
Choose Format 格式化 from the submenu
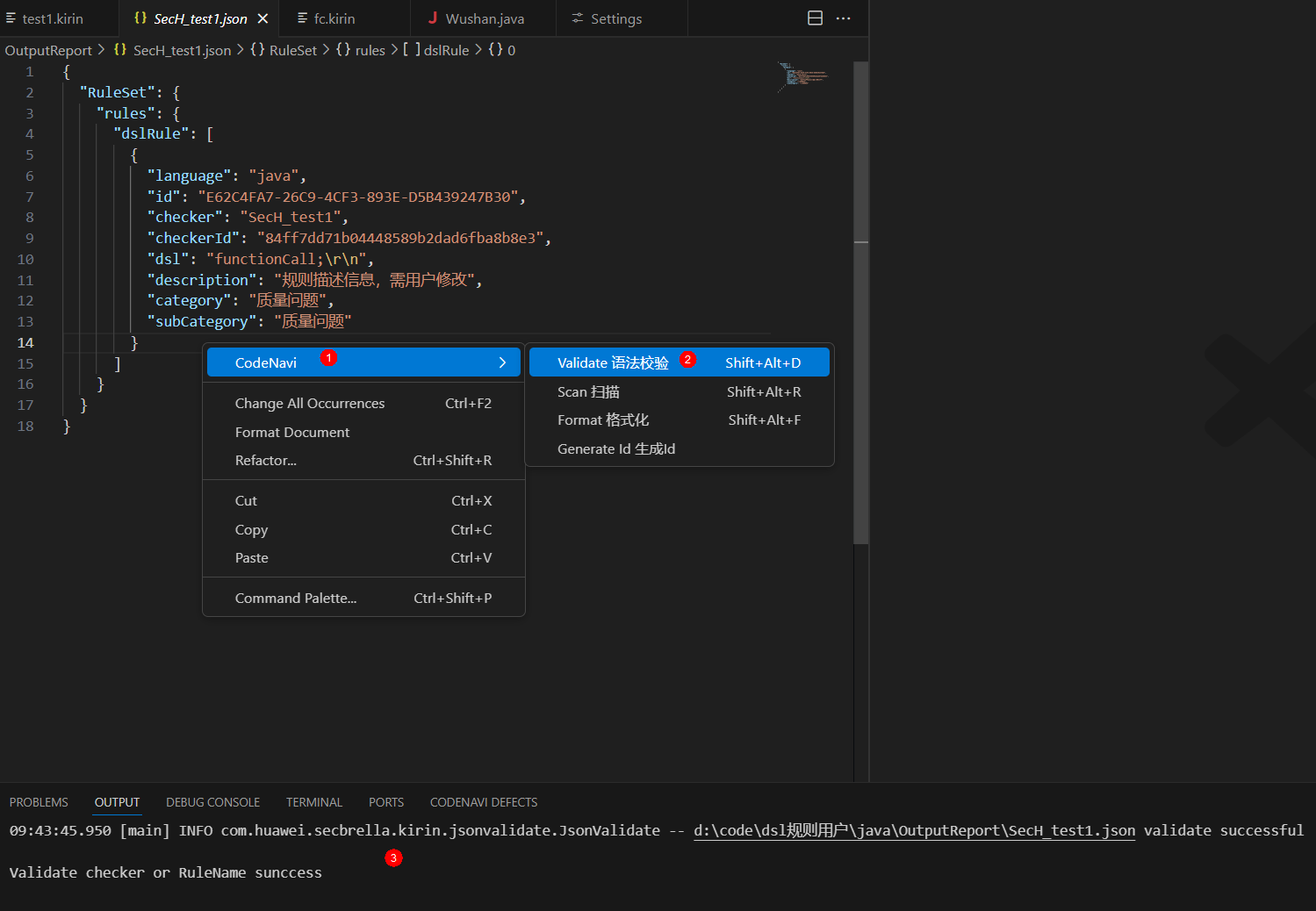[680, 420]
